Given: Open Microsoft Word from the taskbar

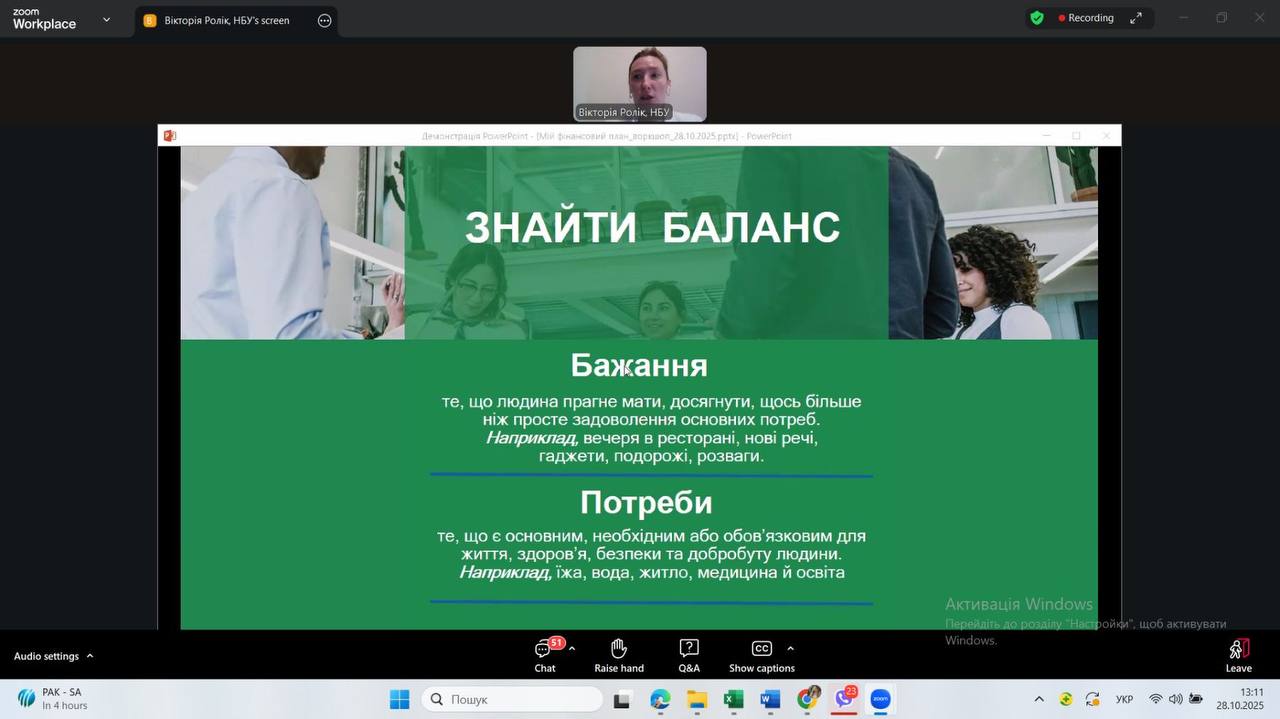Looking at the screenshot, I should [770, 699].
